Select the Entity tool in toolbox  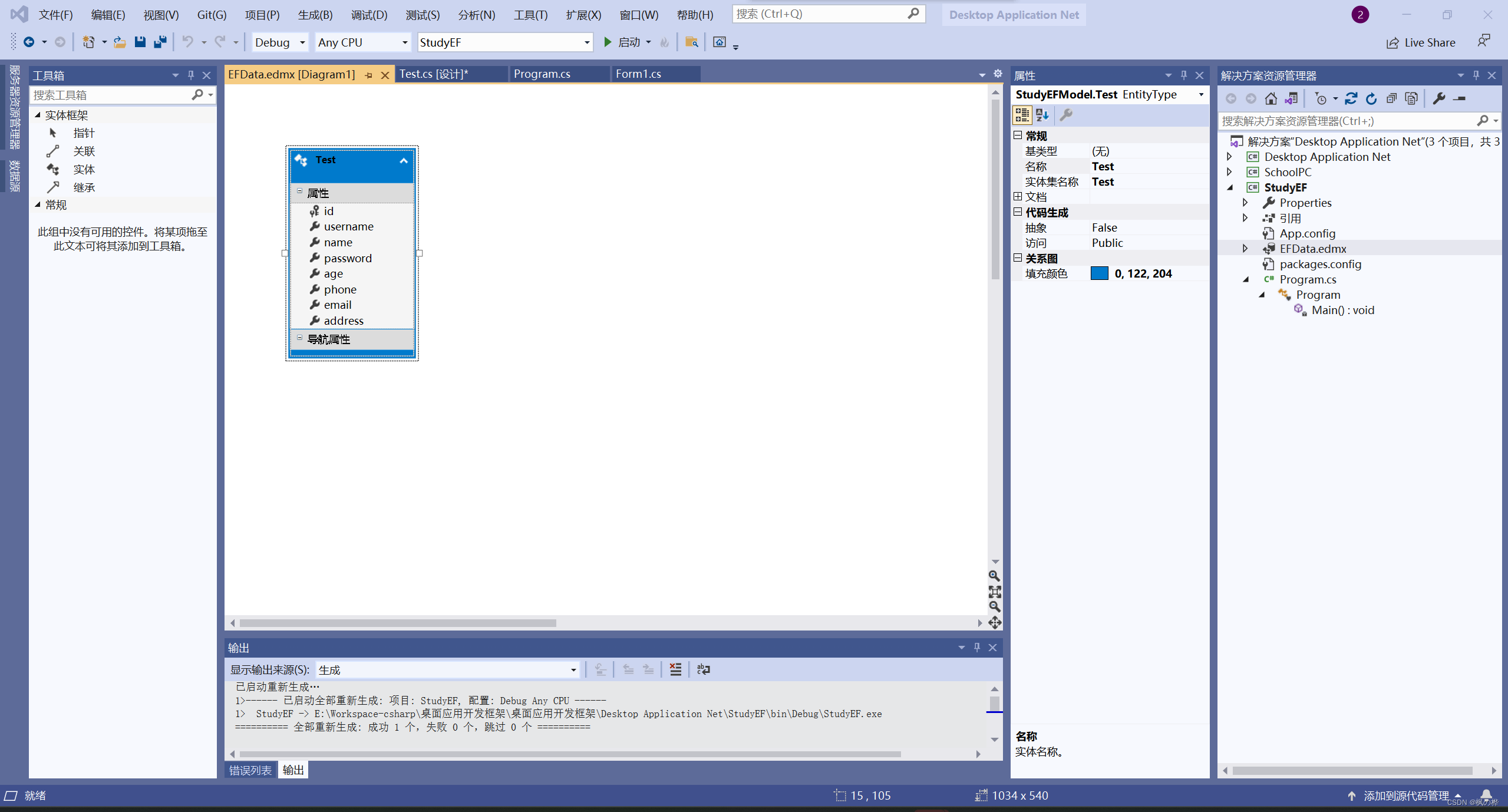tap(84, 170)
